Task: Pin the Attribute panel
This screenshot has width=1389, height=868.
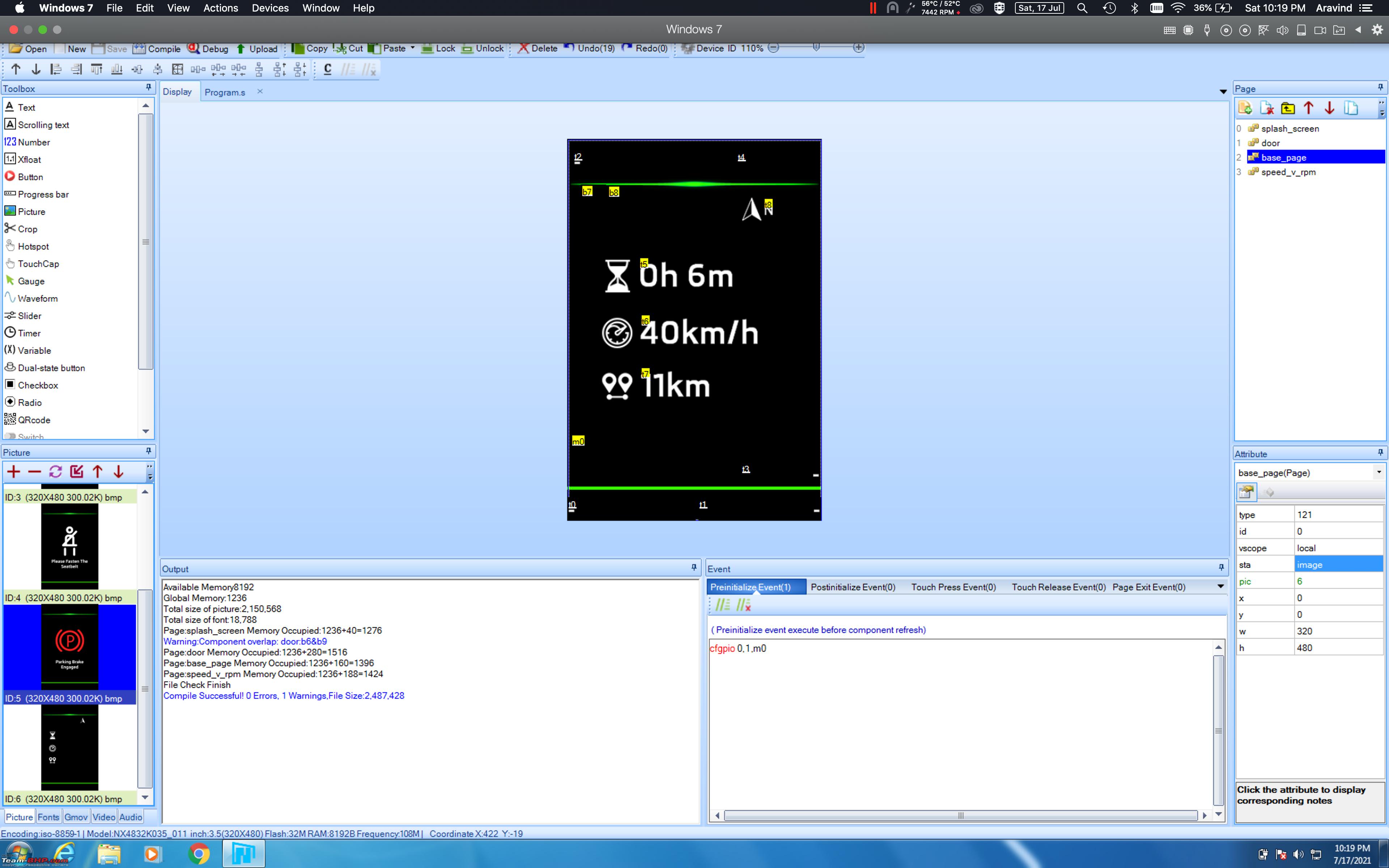Action: coord(1380,452)
